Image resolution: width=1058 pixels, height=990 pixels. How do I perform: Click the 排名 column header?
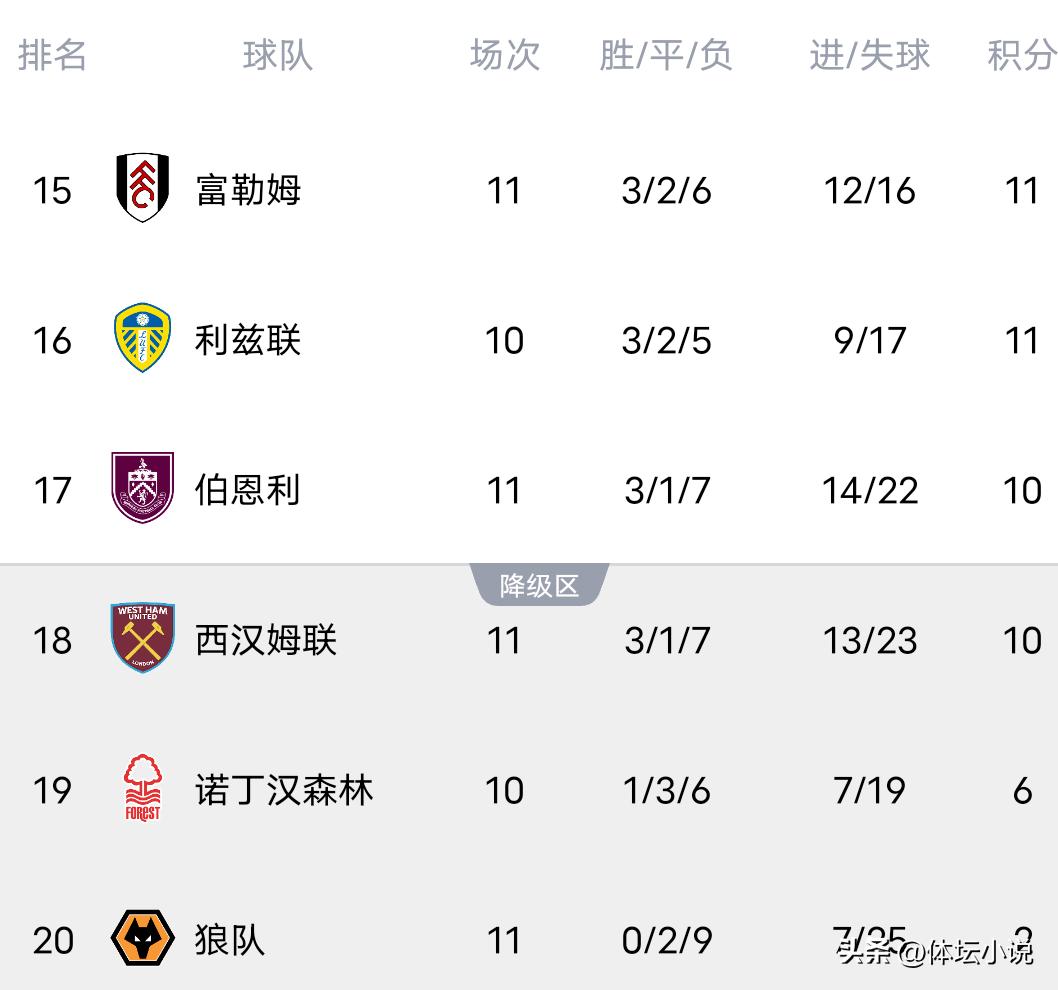53,55
